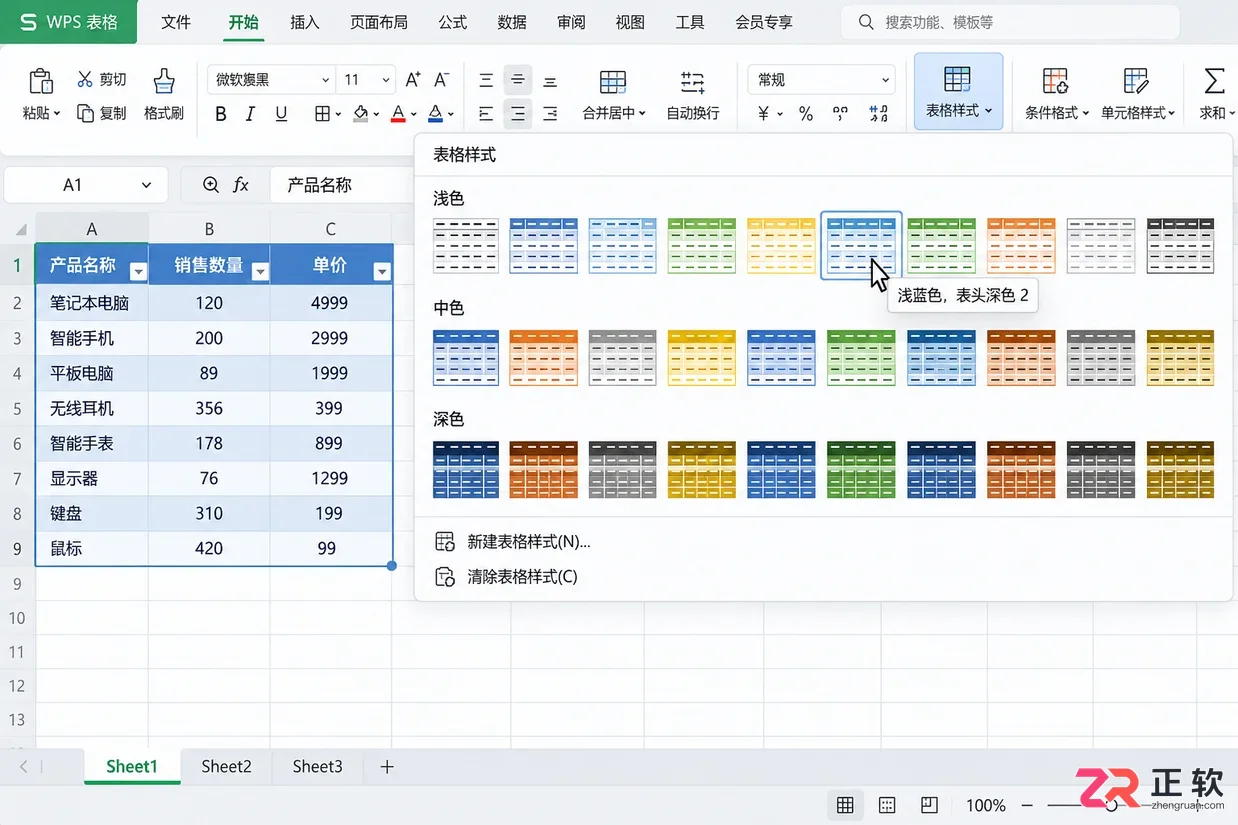
Task: Click the Sum sigma icon
Action: click(1213, 81)
